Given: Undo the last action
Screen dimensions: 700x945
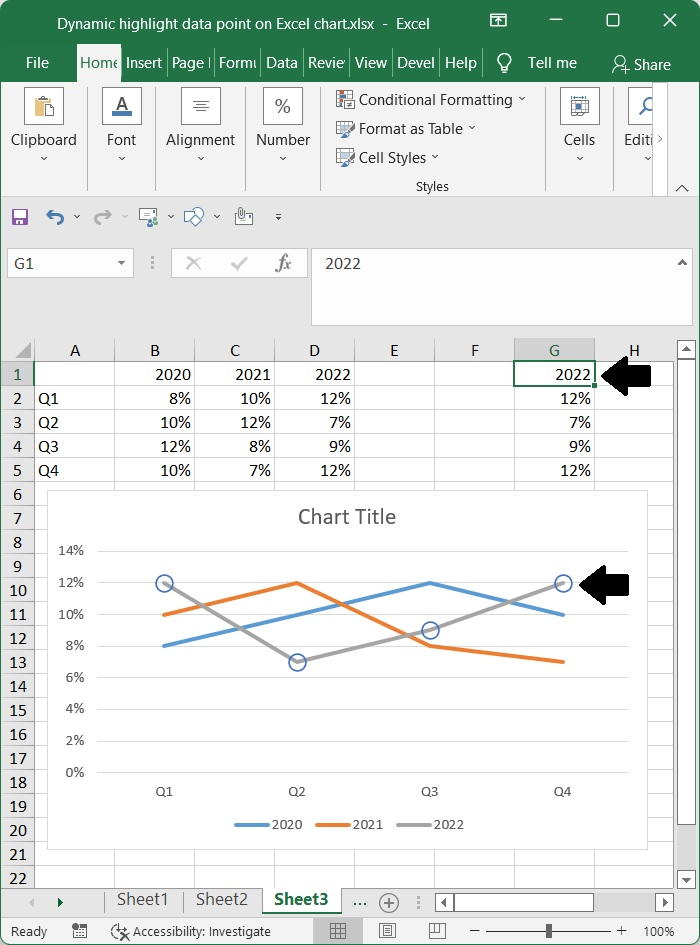Looking at the screenshot, I should click(55, 217).
